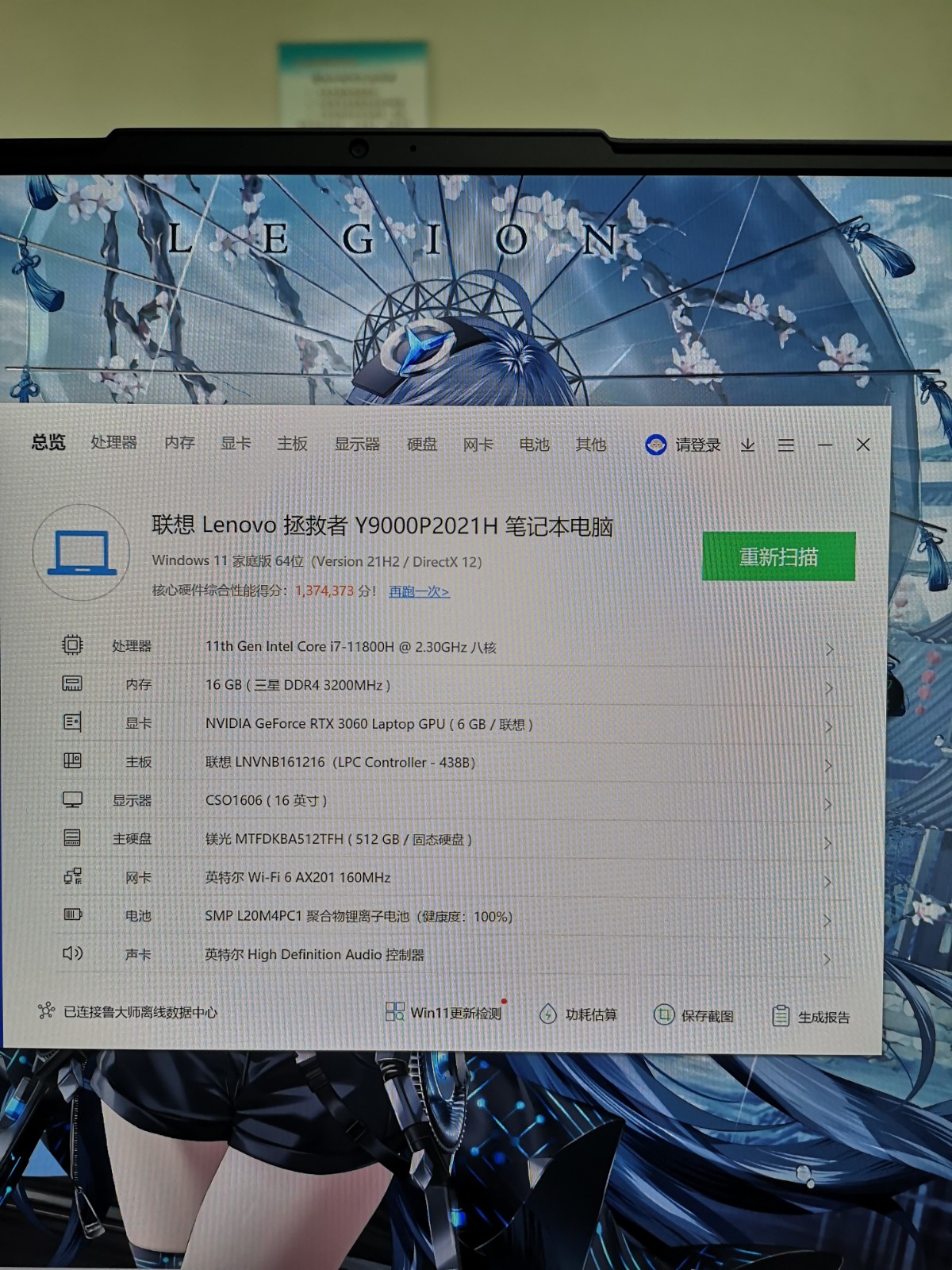This screenshot has height=1270, width=952.
Task: Click 英特尔 High Definition Audio 控制器 text
Action: tap(314, 954)
